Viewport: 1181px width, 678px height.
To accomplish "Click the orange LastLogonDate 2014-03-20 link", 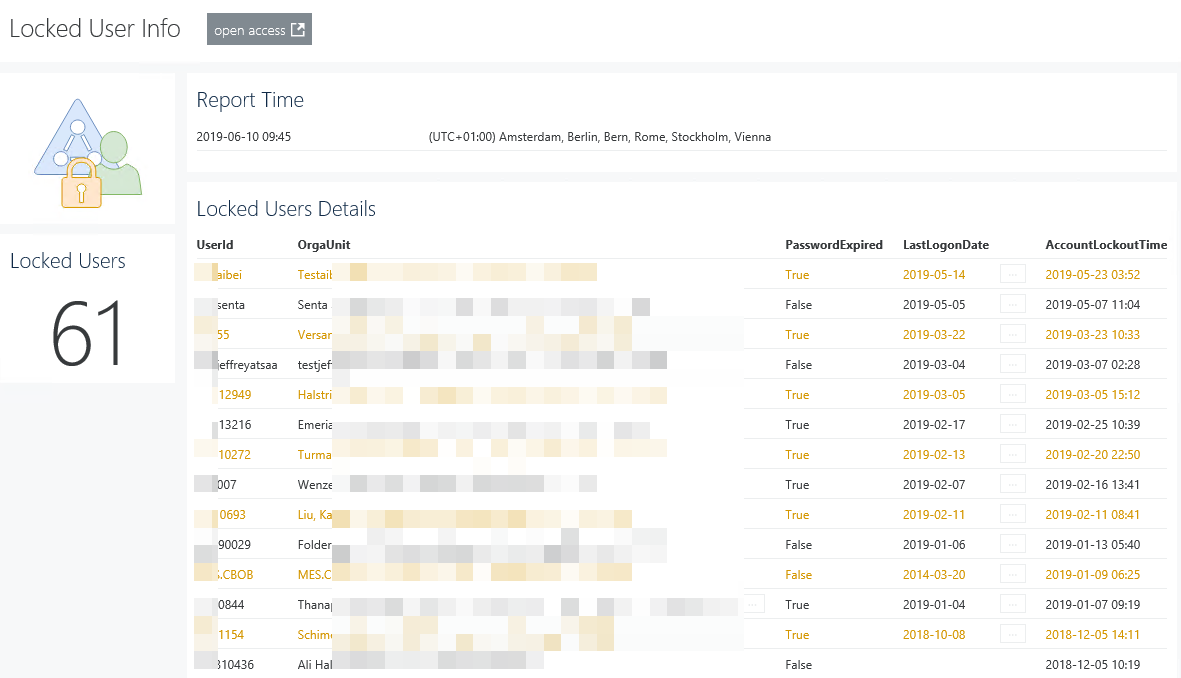I will click(934, 574).
